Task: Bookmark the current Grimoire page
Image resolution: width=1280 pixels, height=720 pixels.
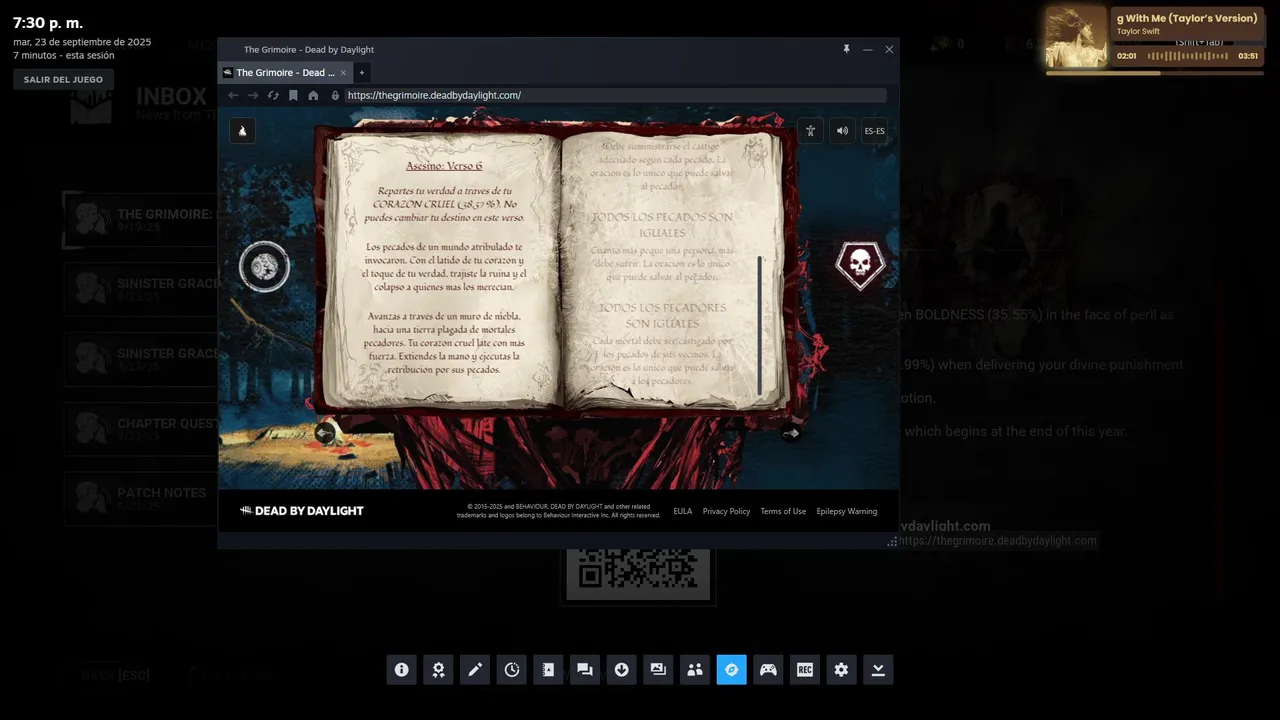Action: point(293,95)
